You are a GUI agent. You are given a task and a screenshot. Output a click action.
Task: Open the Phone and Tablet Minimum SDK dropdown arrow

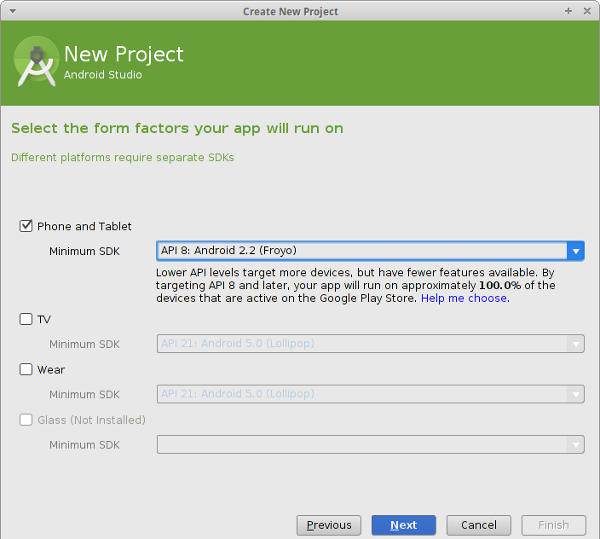pos(576,251)
